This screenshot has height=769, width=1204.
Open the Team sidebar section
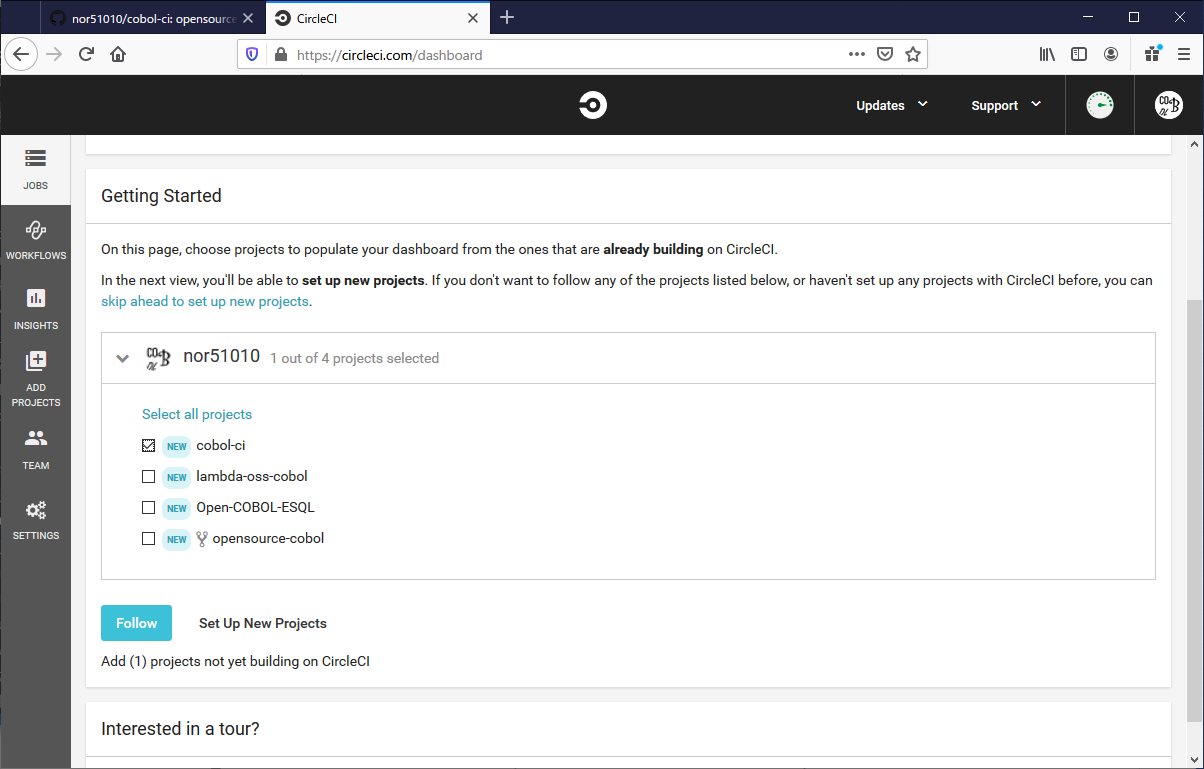35,449
